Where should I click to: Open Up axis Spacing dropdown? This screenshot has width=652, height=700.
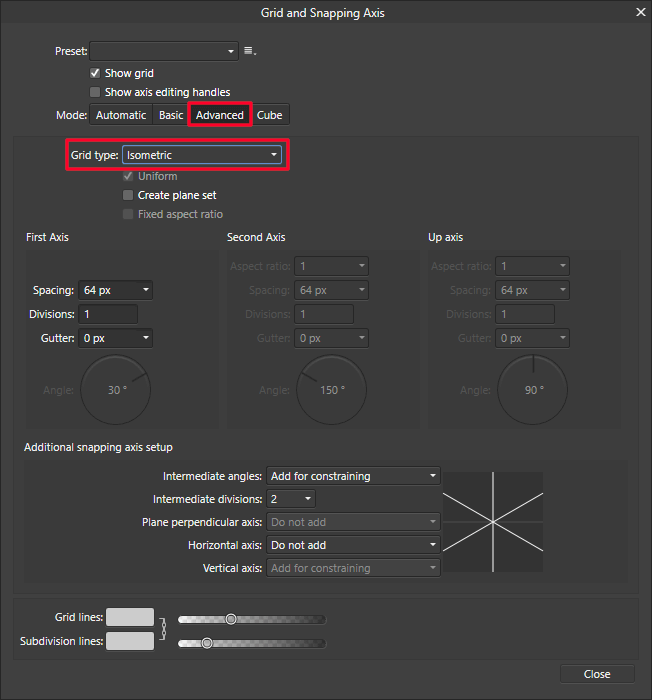532,290
